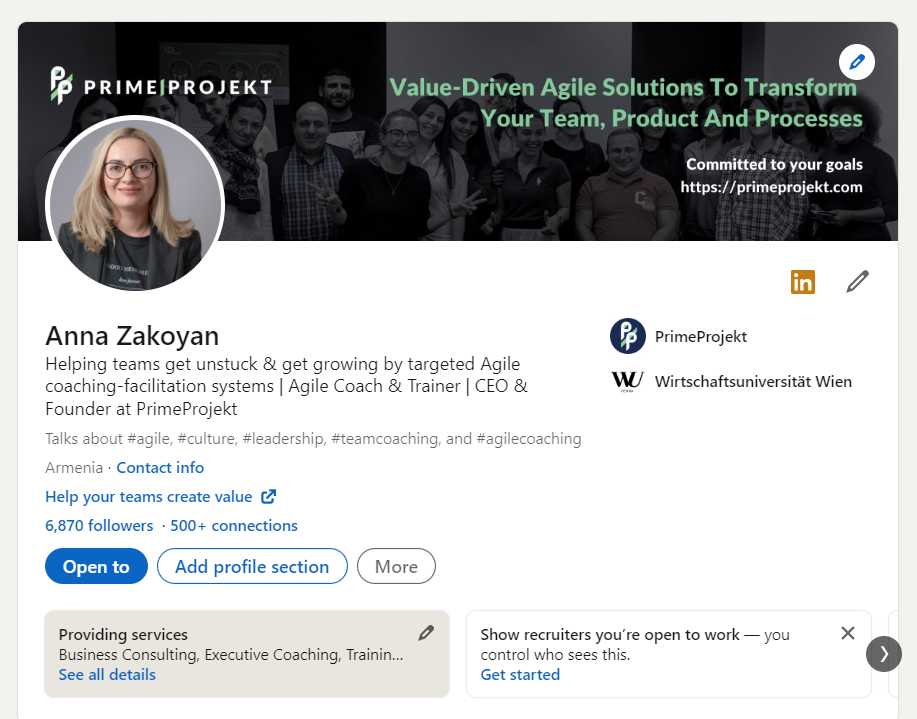See all details of provided services
The image size is (917, 719).
(x=107, y=675)
